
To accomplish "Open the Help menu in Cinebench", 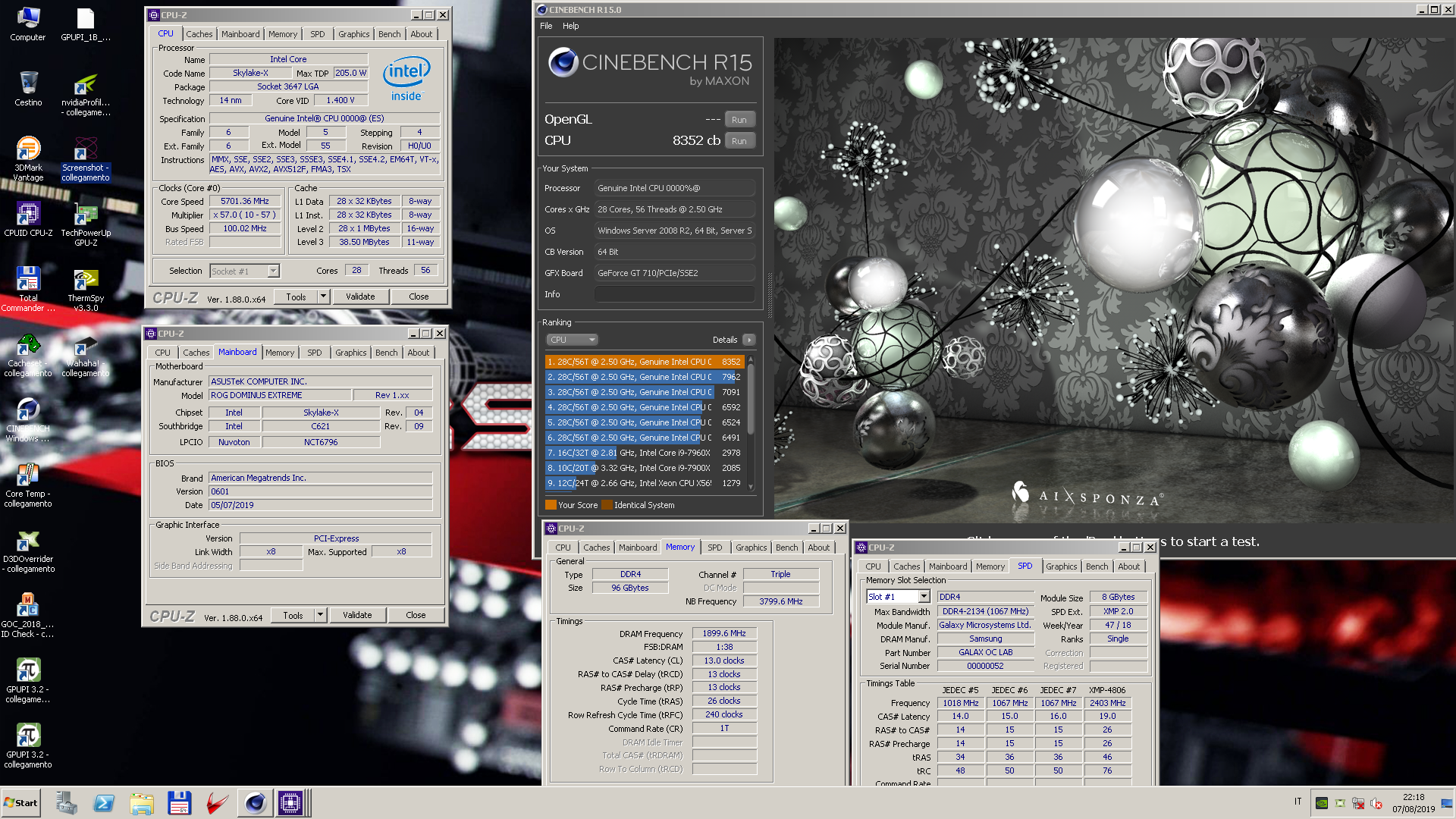I will pyautogui.click(x=570, y=26).
